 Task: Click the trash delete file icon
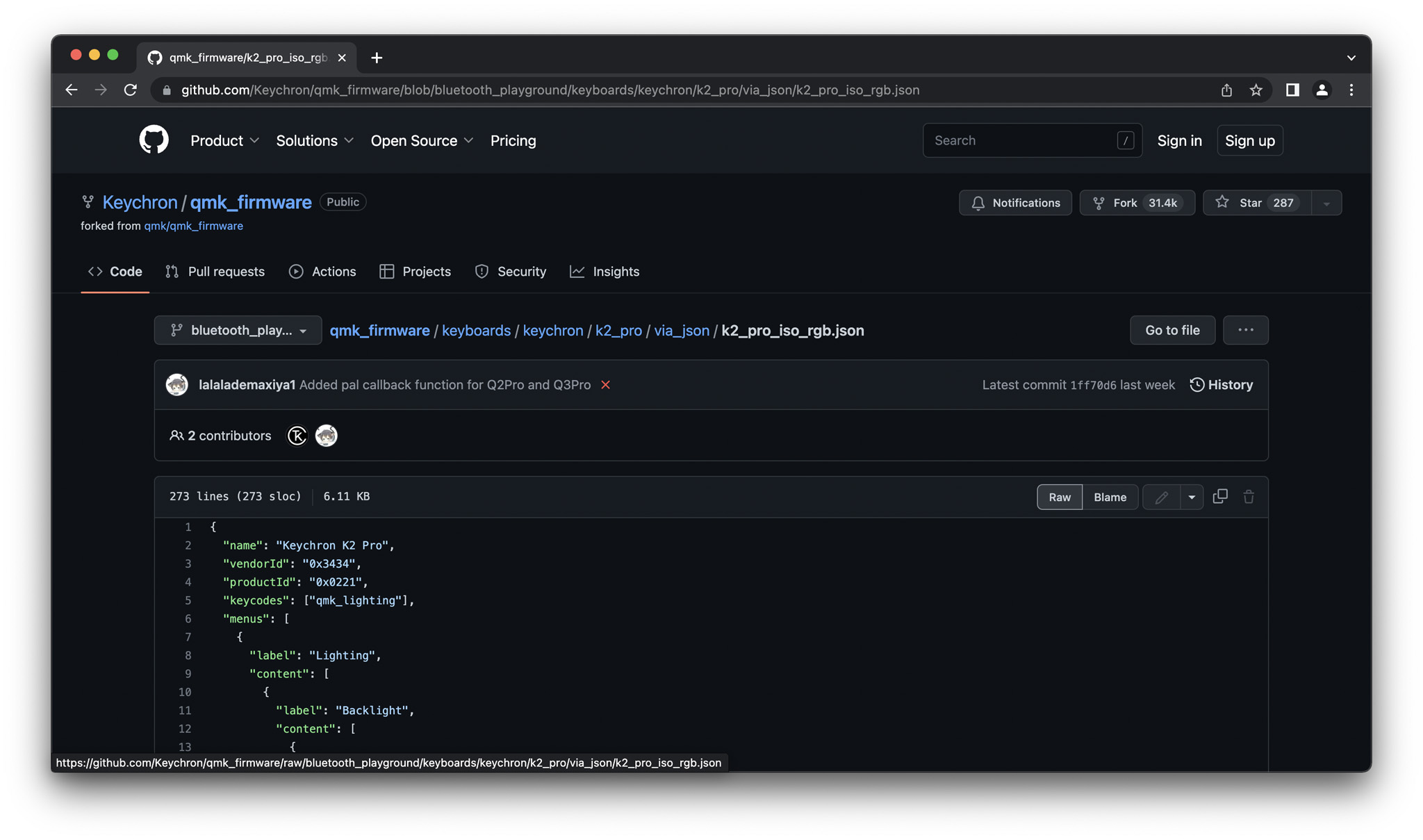1249,497
